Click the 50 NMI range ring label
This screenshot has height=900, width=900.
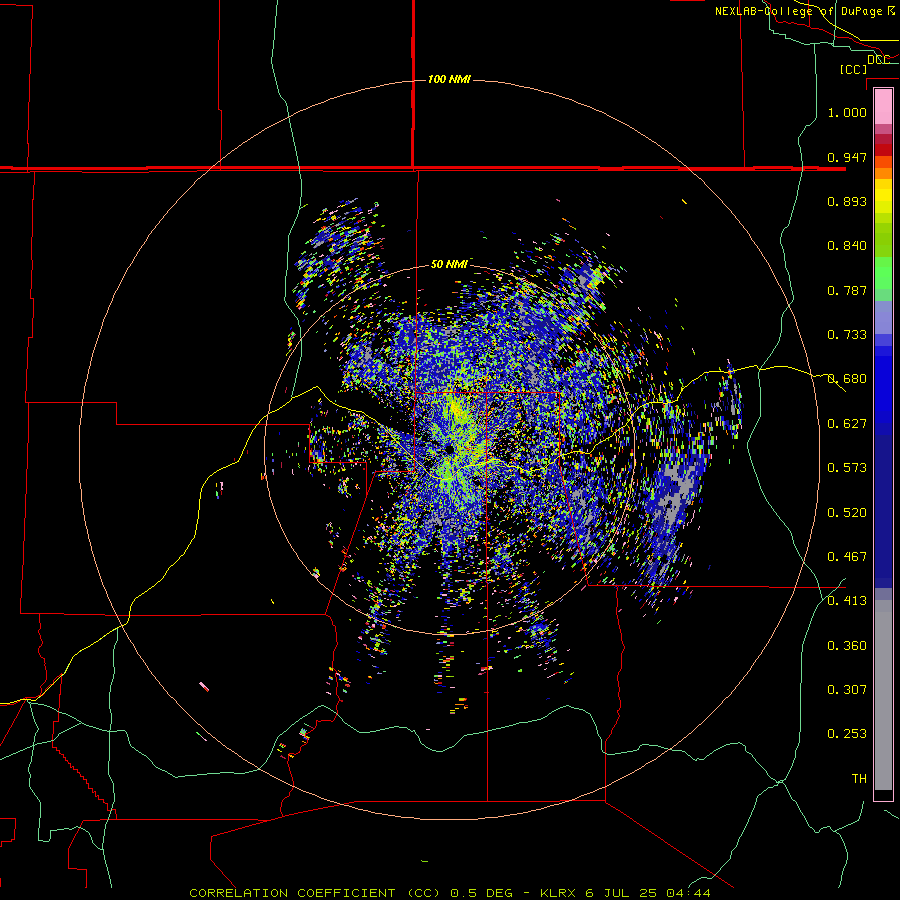[x=449, y=264]
